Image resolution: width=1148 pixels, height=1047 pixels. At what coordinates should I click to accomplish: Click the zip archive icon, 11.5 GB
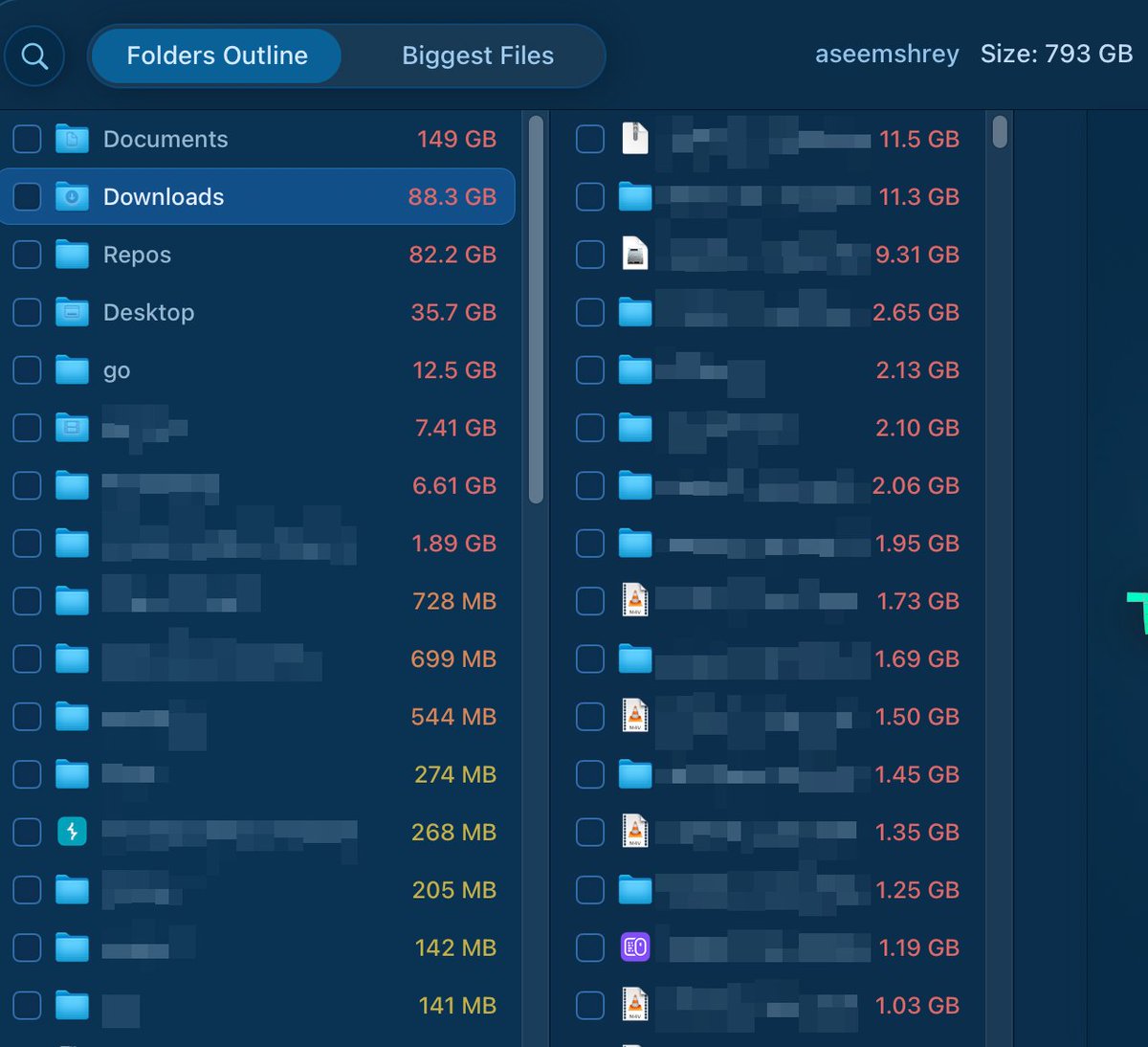(635, 139)
